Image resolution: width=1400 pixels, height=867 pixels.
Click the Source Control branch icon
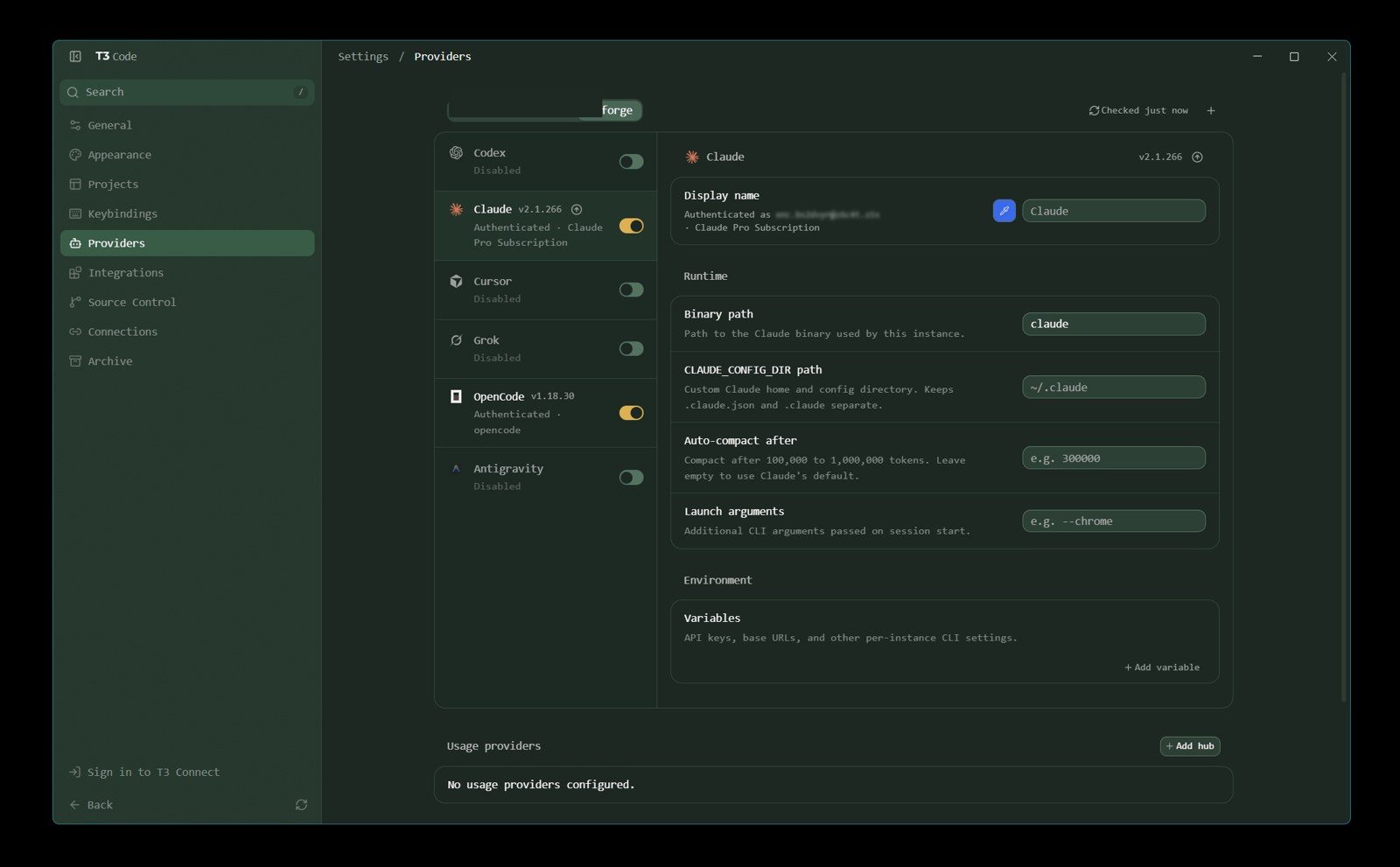point(75,302)
